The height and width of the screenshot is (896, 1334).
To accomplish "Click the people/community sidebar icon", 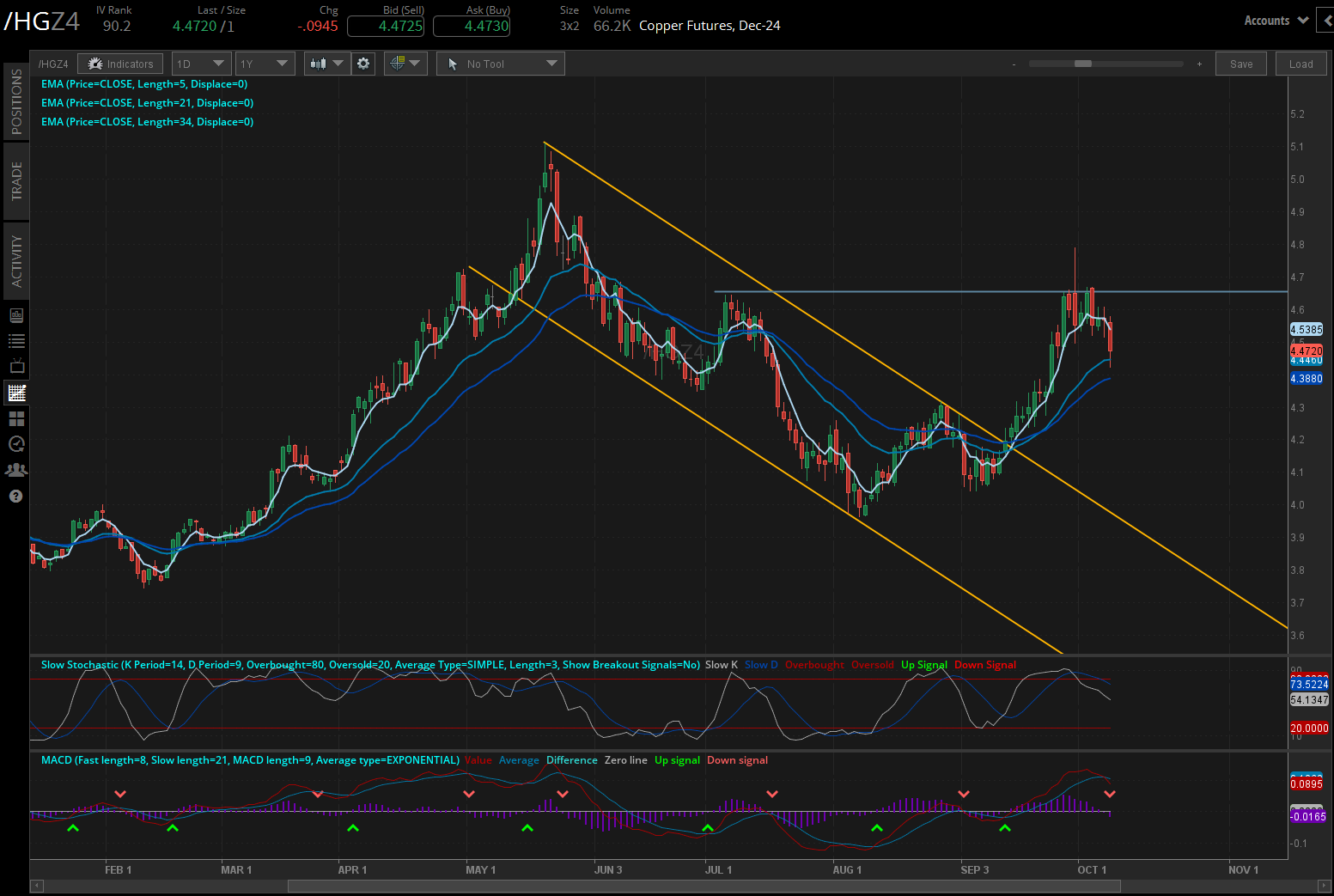I will tap(15, 470).
